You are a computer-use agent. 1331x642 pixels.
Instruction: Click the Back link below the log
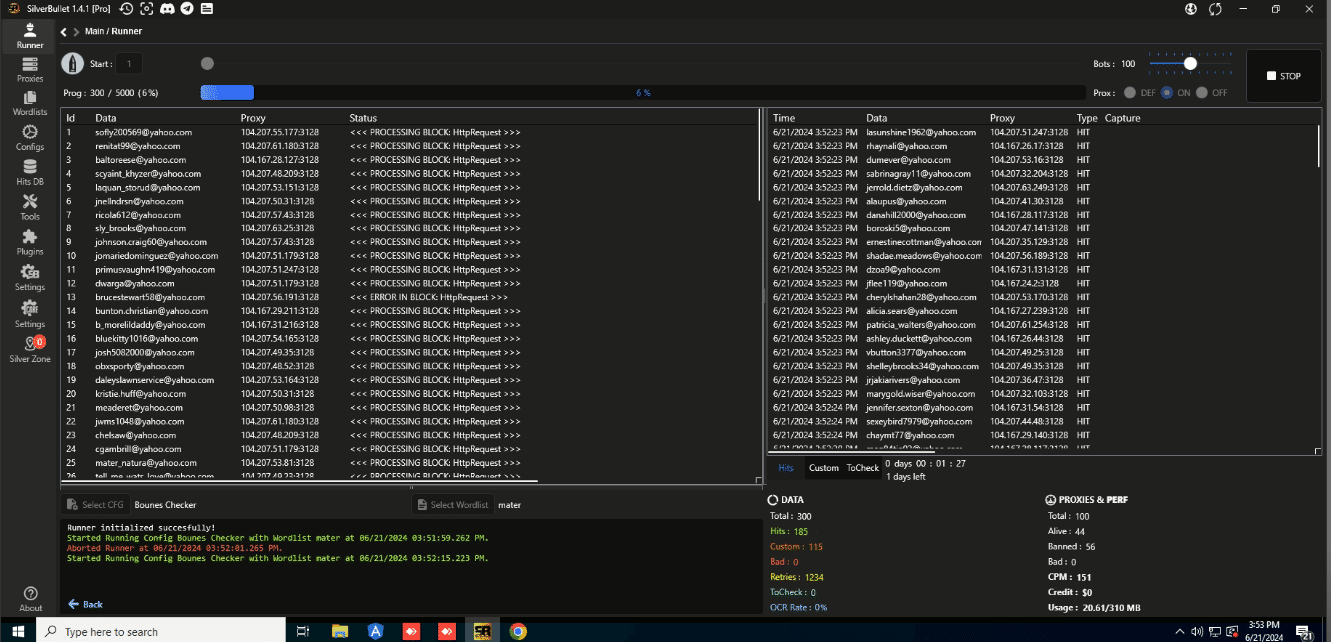[85, 603]
